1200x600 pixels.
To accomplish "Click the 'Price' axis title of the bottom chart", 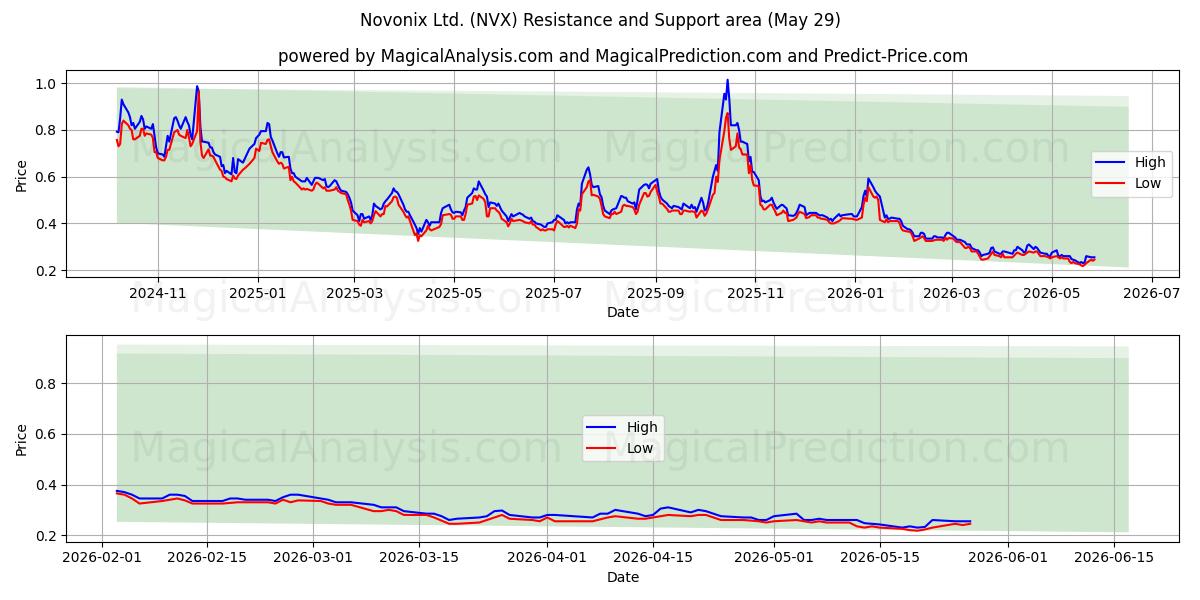I will pos(22,440).
